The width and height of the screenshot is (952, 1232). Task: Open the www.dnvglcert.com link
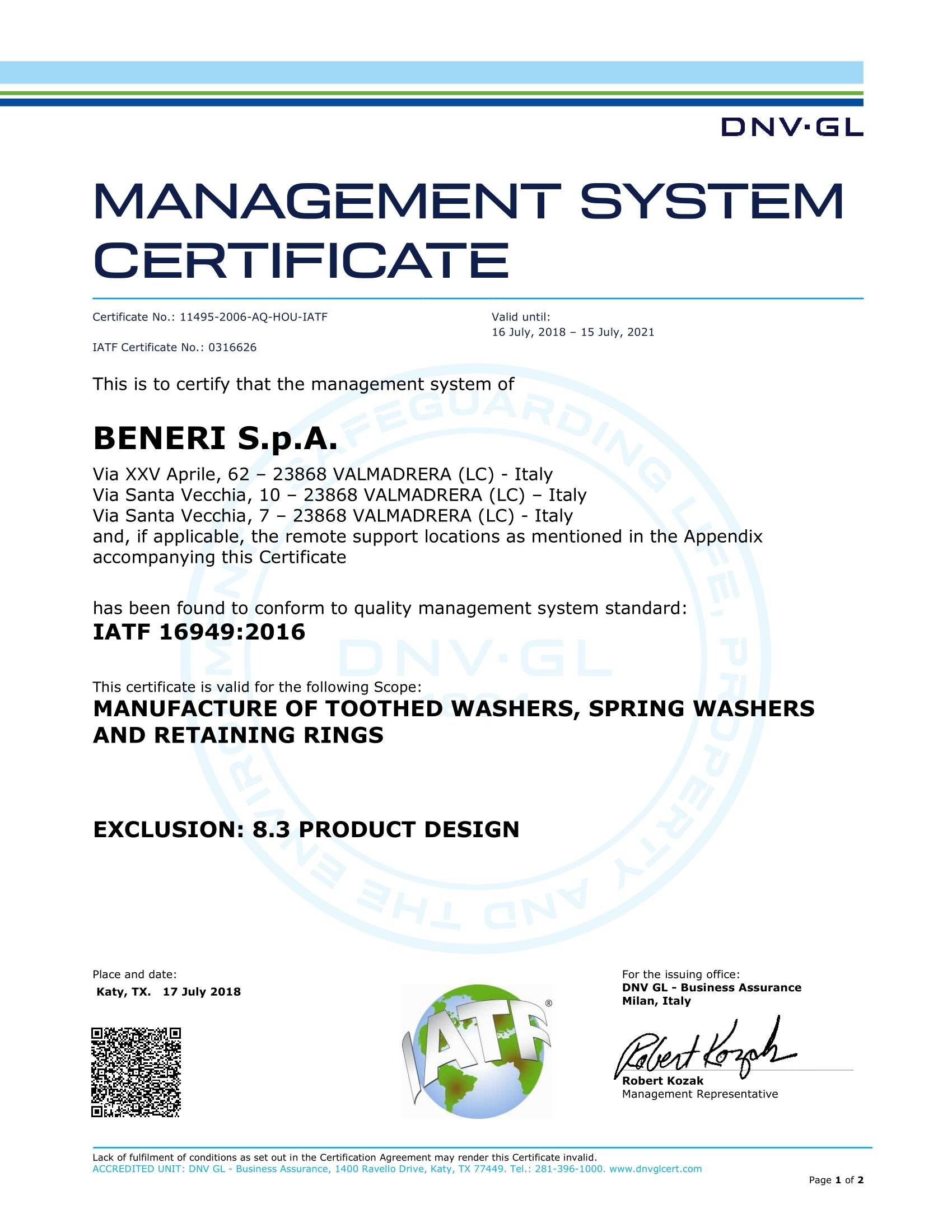[655, 1169]
